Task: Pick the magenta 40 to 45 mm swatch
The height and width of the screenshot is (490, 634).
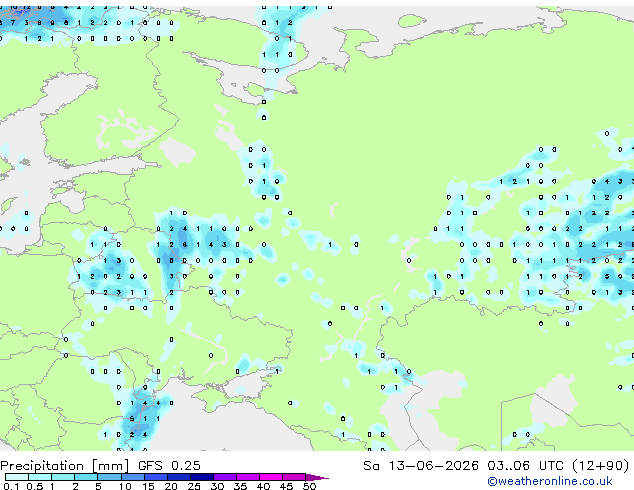Action: tap(271, 477)
